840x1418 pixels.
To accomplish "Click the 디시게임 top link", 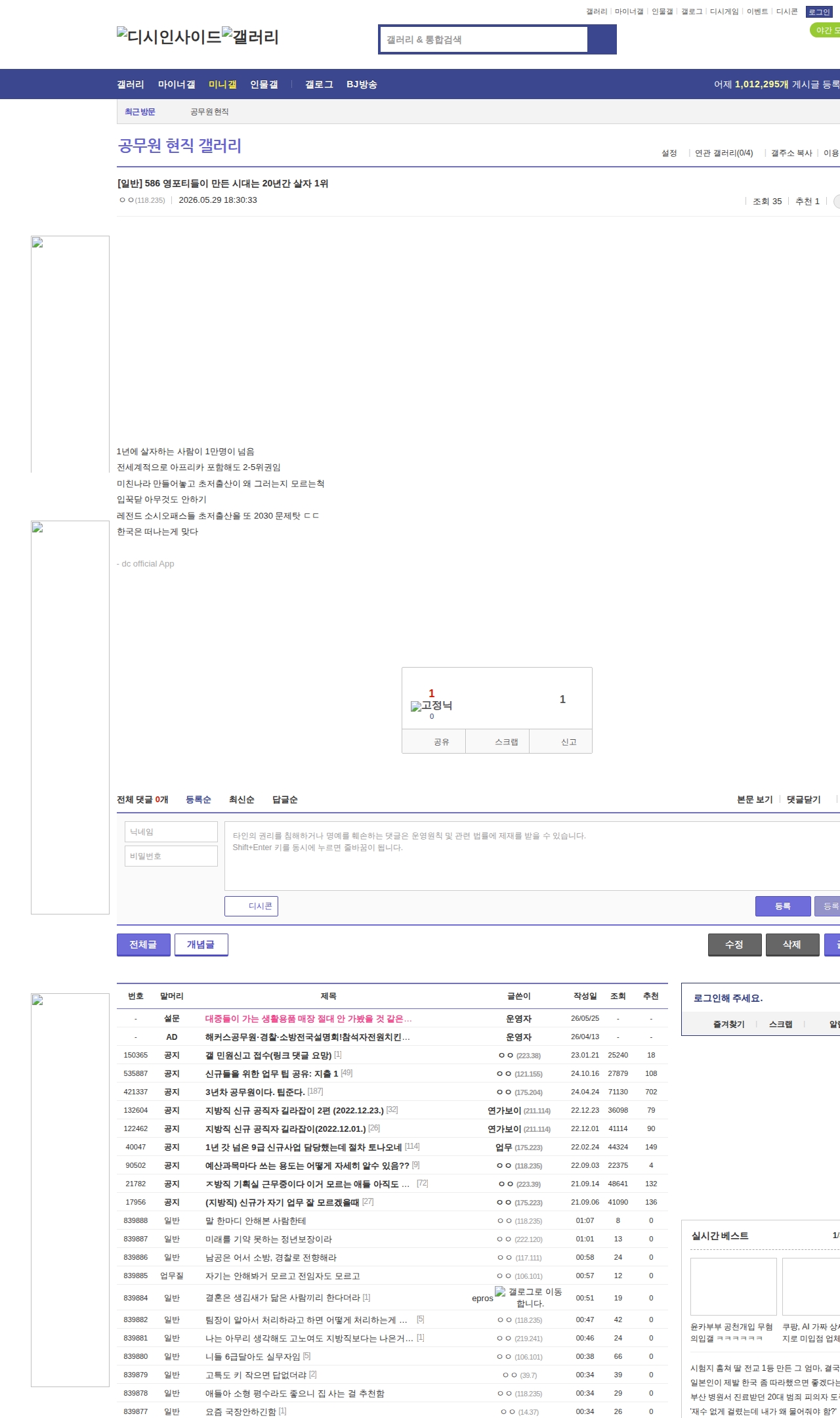I will coord(724,12).
